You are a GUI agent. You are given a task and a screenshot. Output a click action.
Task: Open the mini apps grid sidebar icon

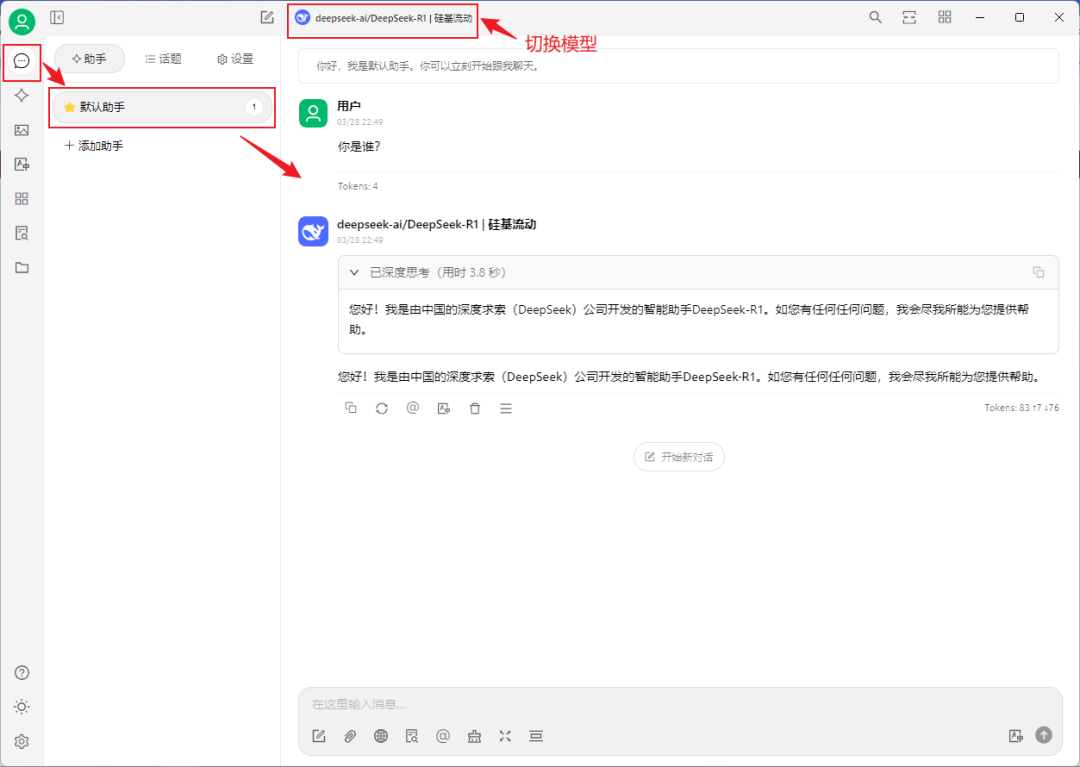point(22,198)
